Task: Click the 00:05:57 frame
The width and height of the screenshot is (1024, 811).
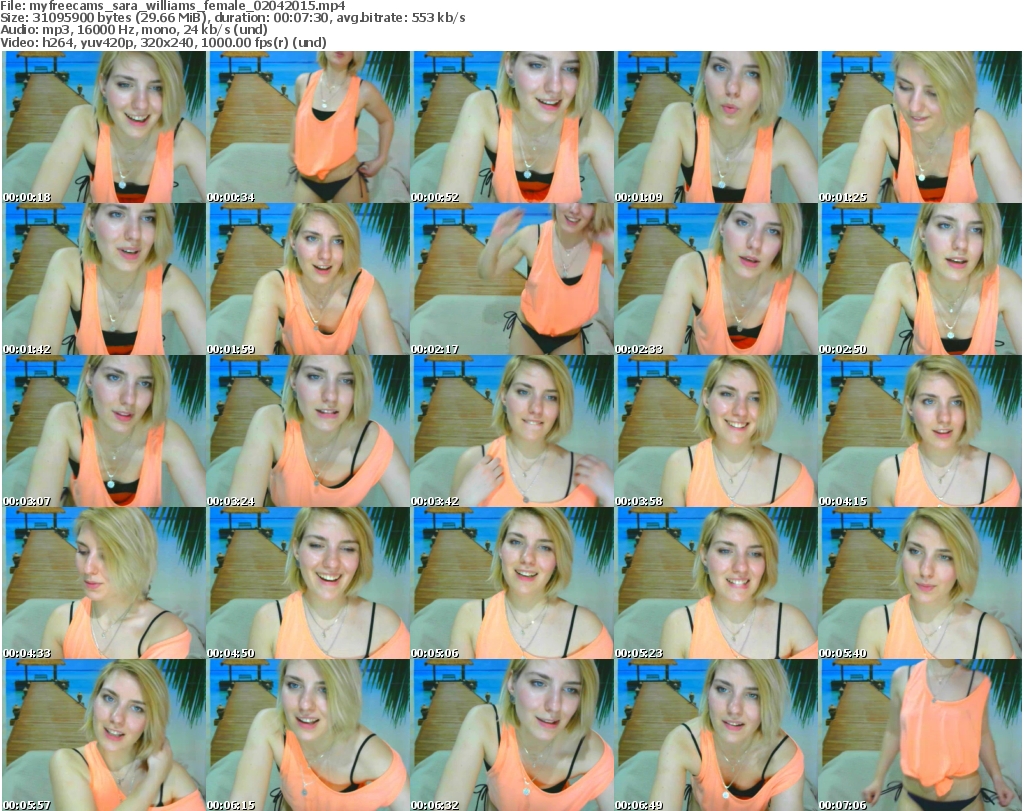Action: point(104,735)
